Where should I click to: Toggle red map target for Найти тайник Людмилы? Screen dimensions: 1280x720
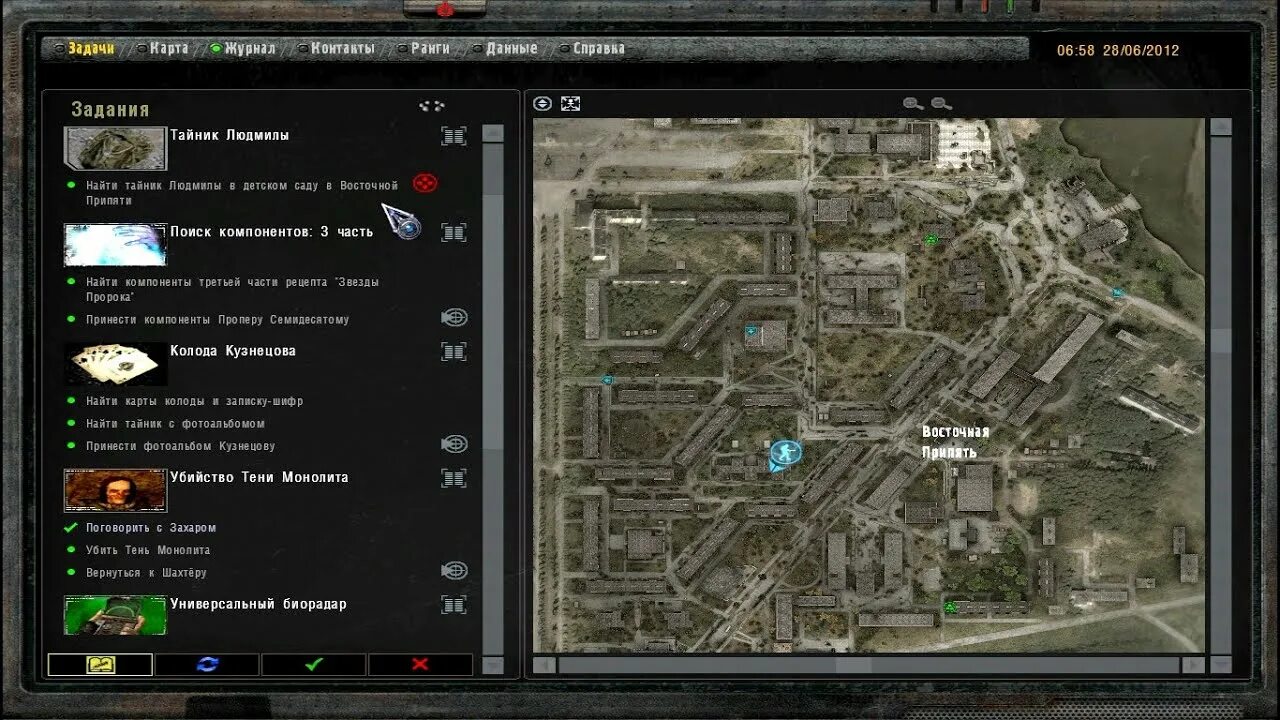click(425, 184)
